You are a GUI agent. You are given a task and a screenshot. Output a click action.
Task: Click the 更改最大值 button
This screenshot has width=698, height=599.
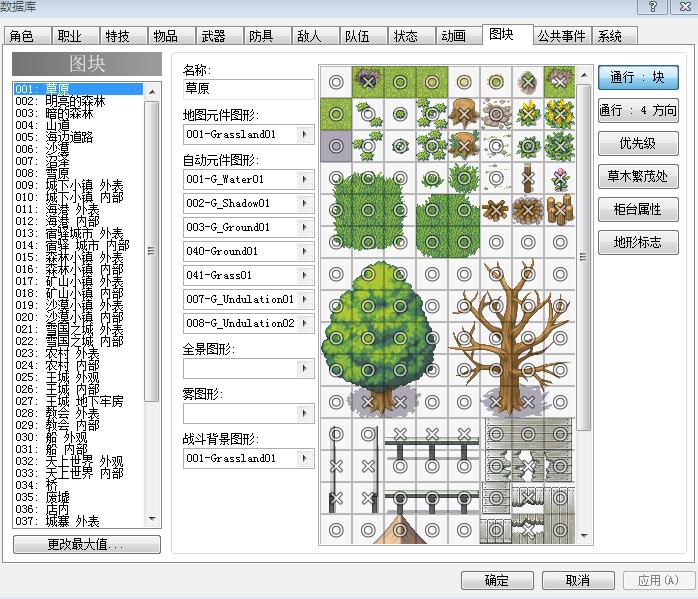point(87,544)
